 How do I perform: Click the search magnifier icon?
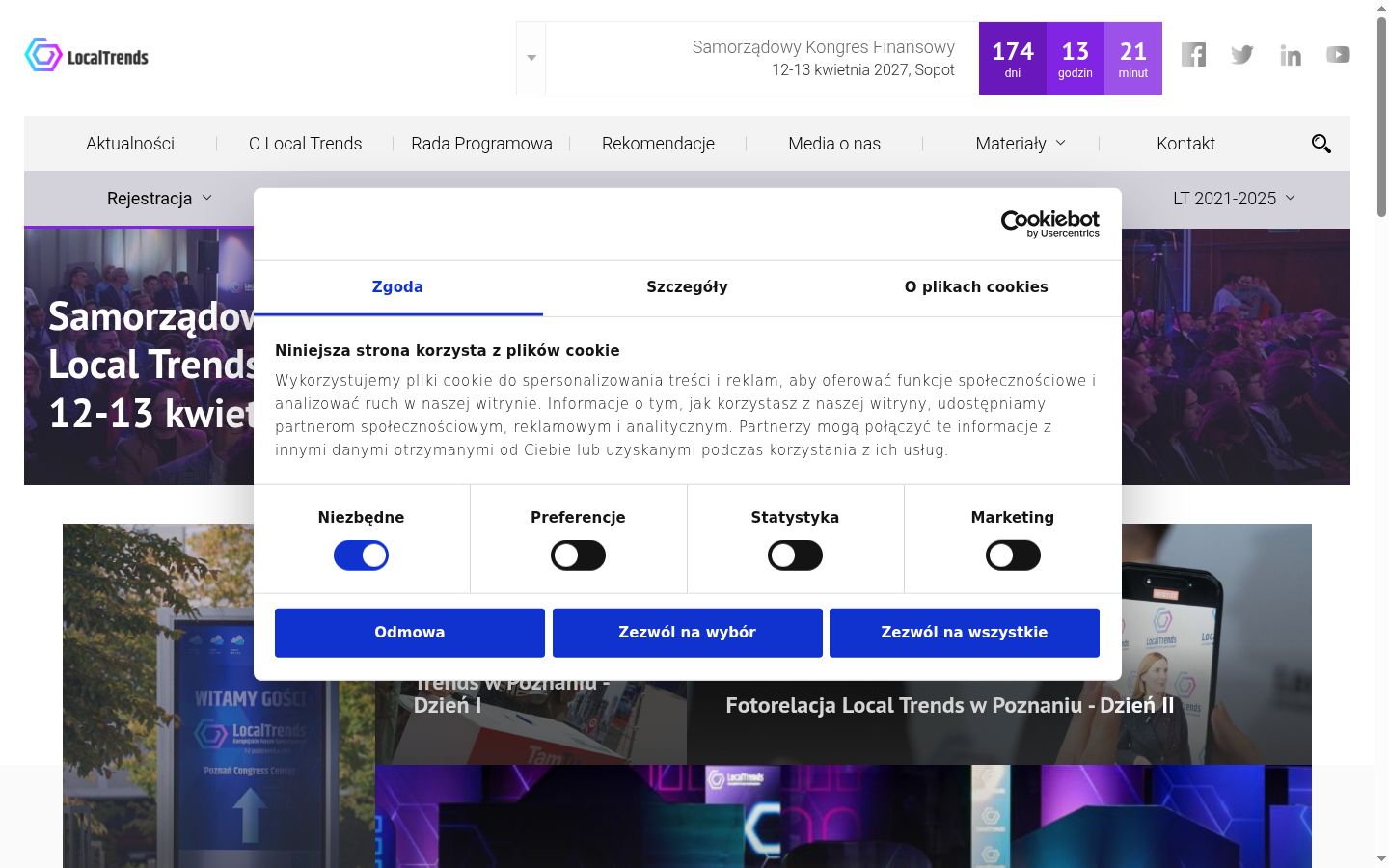click(1321, 144)
